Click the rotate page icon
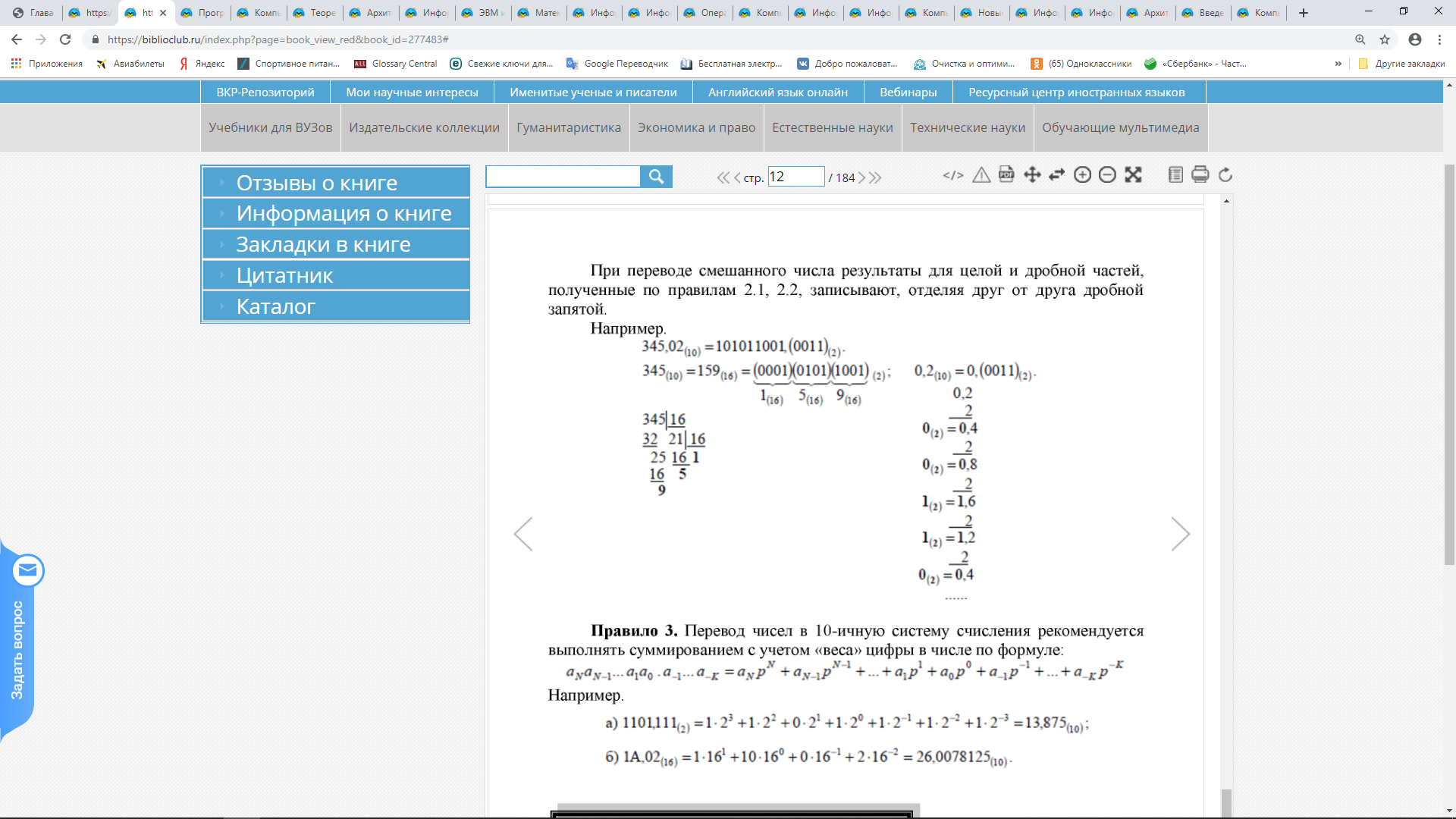Screen dimensions: 1456x819 tap(1225, 175)
